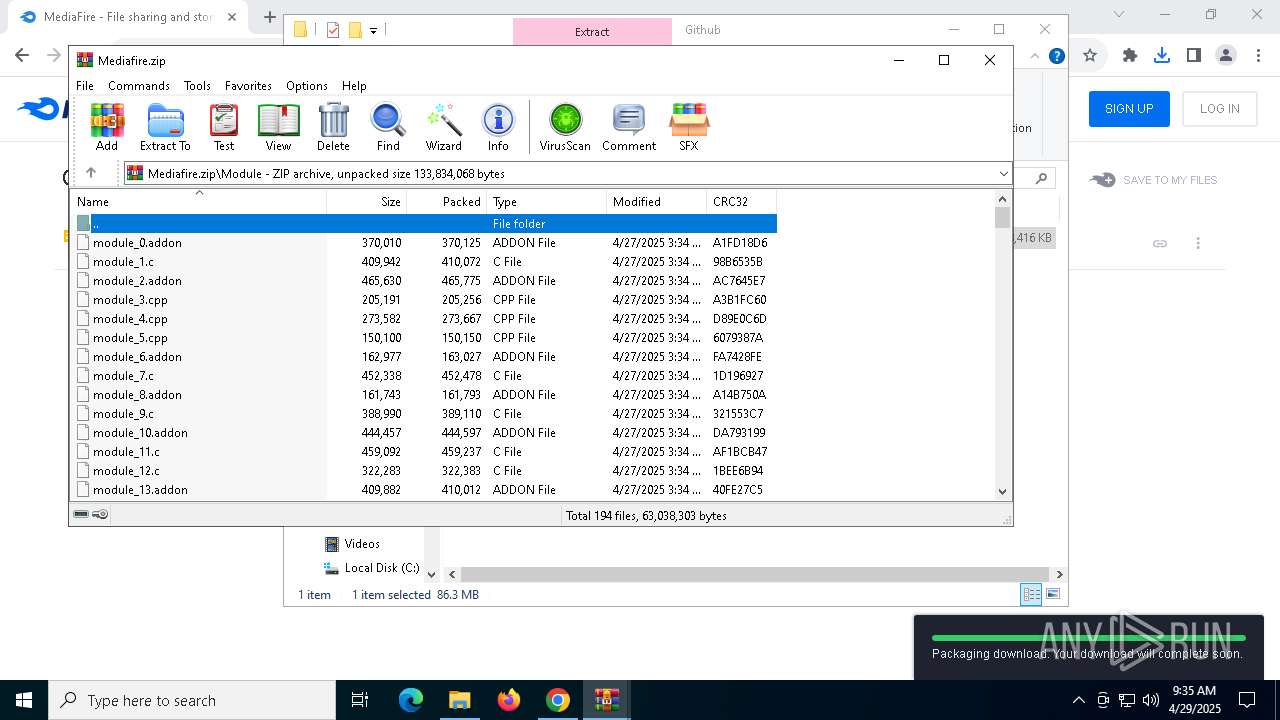Sort by Packed column header
1280x720 pixels.
click(446, 201)
